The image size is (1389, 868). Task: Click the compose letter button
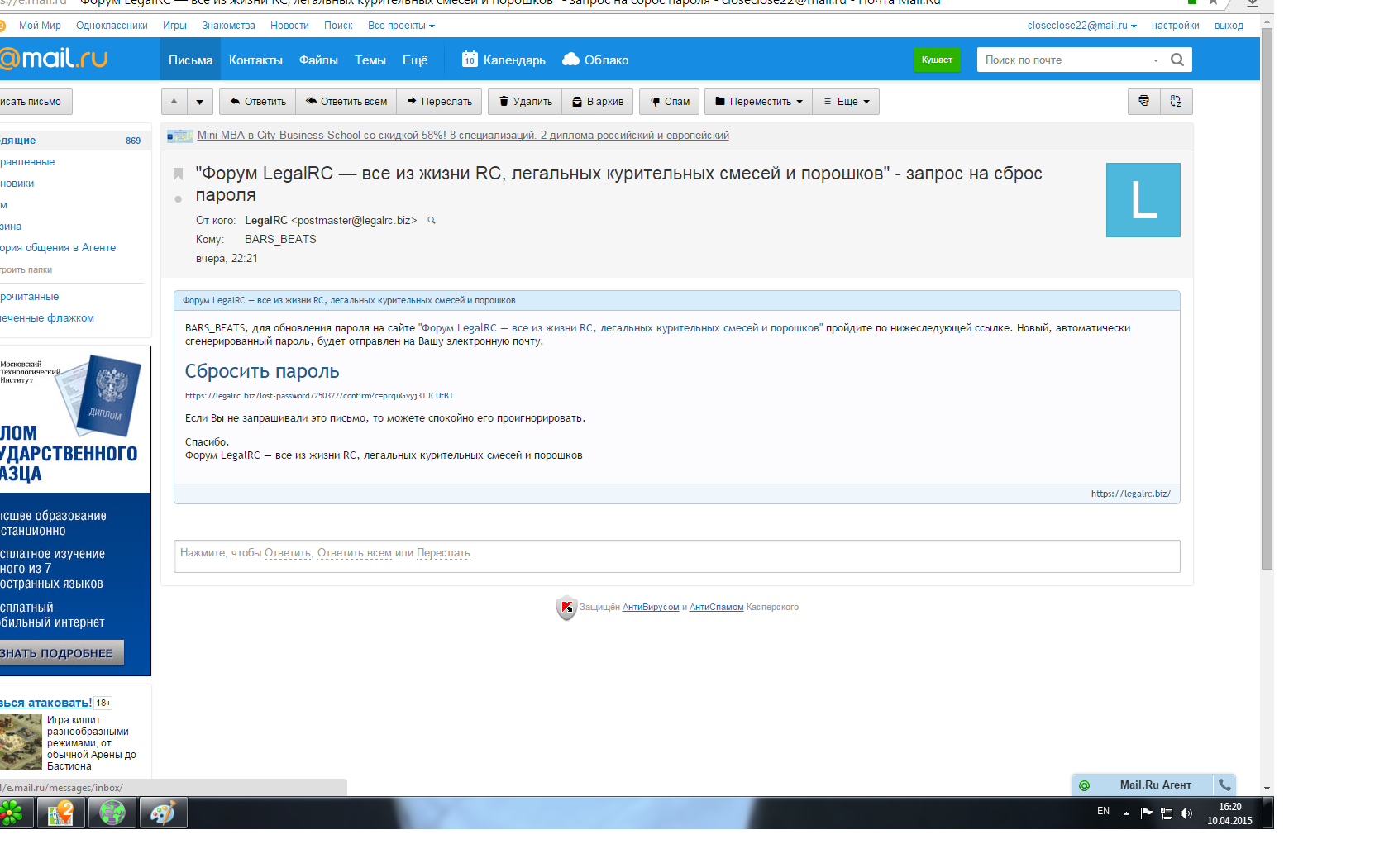(x=36, y=102)
